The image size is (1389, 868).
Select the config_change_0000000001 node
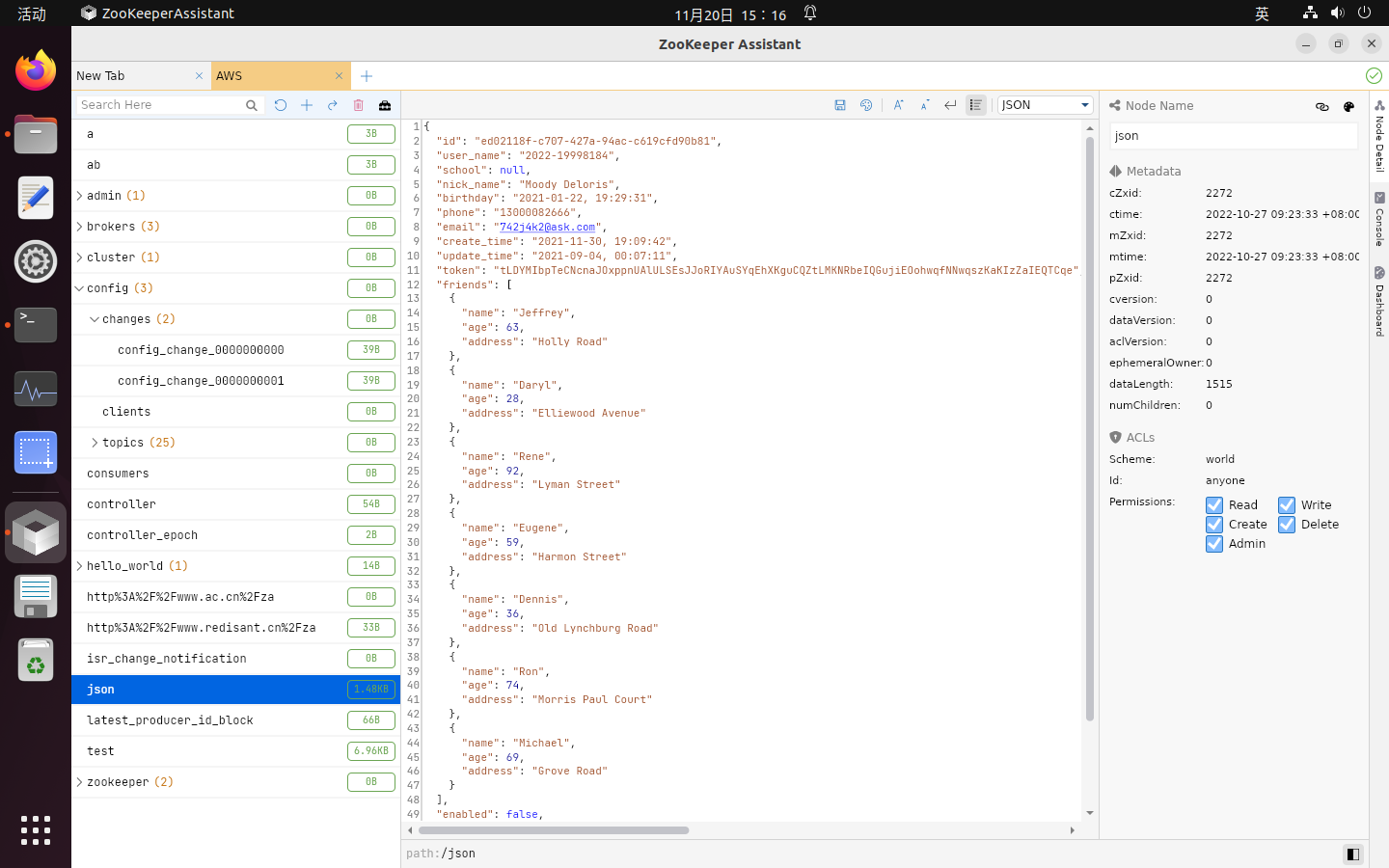tap(235, 381)
